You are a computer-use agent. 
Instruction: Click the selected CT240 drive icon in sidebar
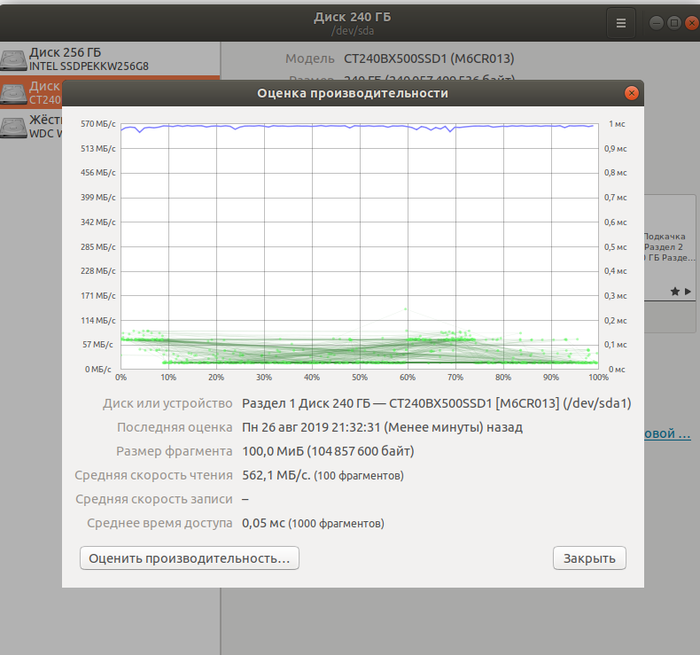click(13, 93)
